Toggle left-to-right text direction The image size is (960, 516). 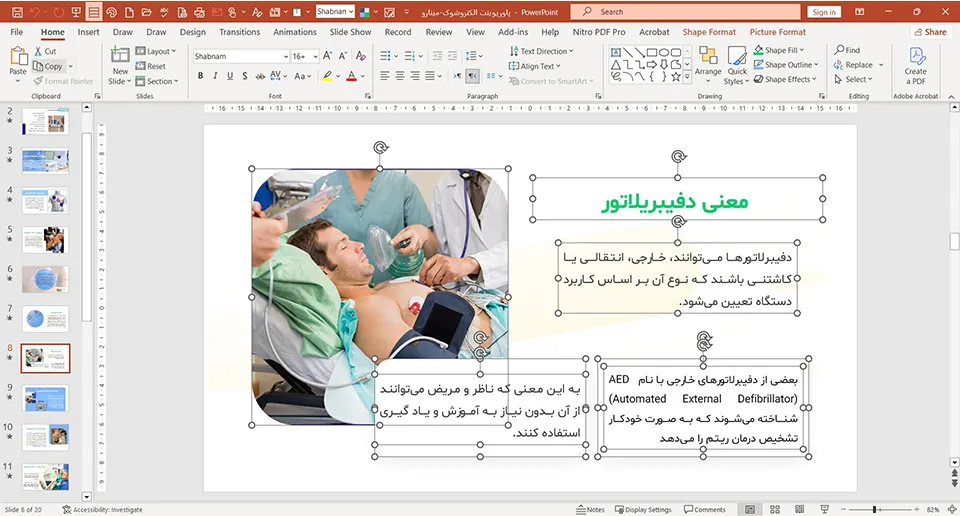[x=457, y=76]
